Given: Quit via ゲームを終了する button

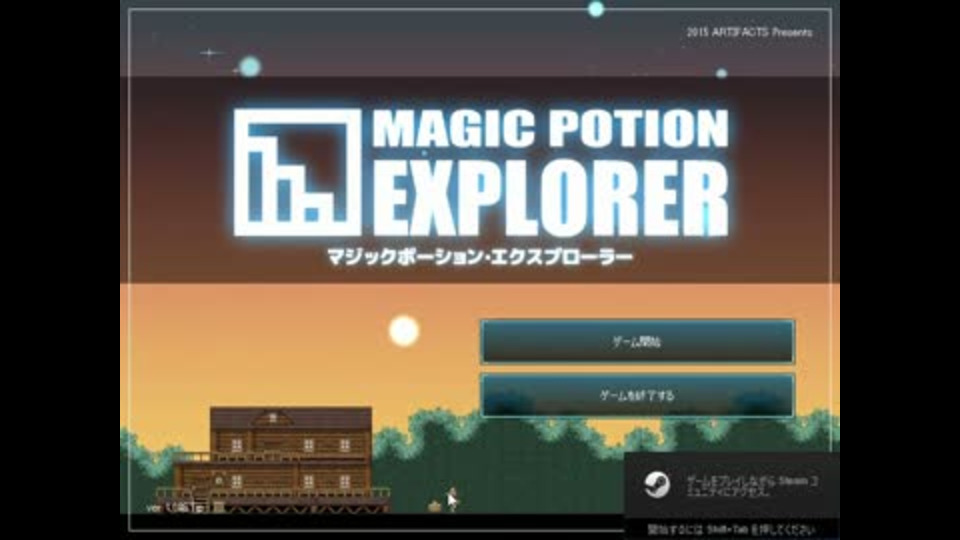Looking at the screenshot, I should pos(637,396).
